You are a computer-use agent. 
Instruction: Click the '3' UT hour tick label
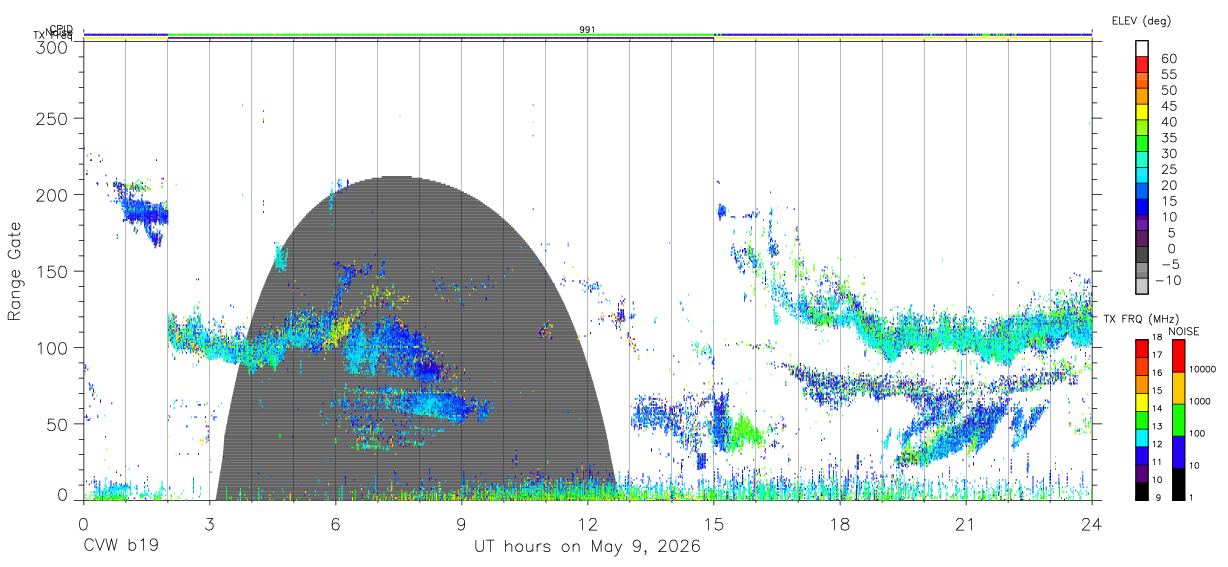(210, 524)
